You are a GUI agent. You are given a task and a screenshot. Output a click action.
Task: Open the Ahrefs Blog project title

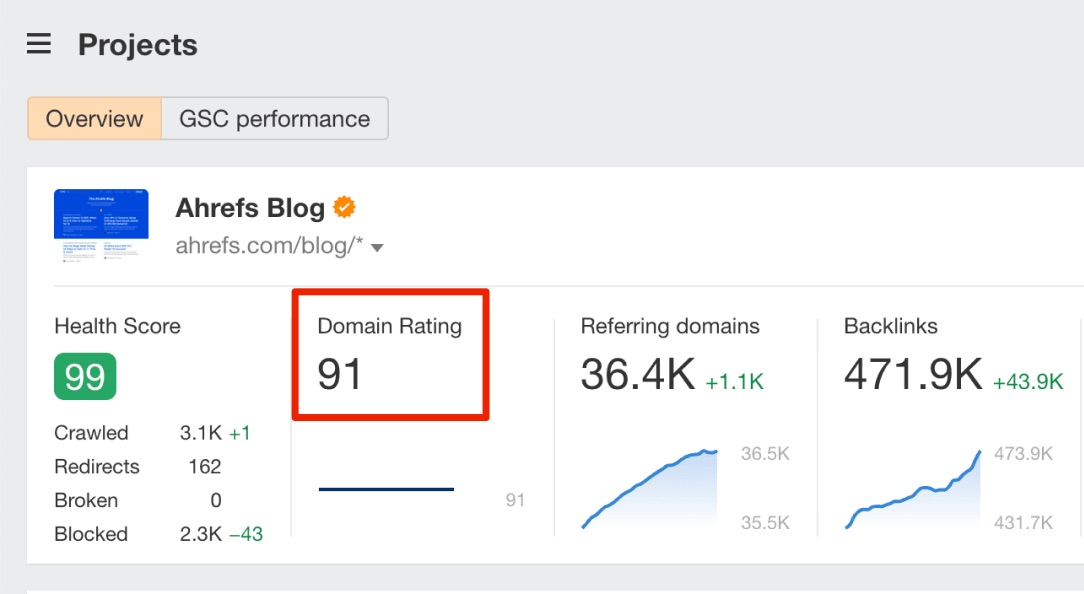click(x=250, y=208)
